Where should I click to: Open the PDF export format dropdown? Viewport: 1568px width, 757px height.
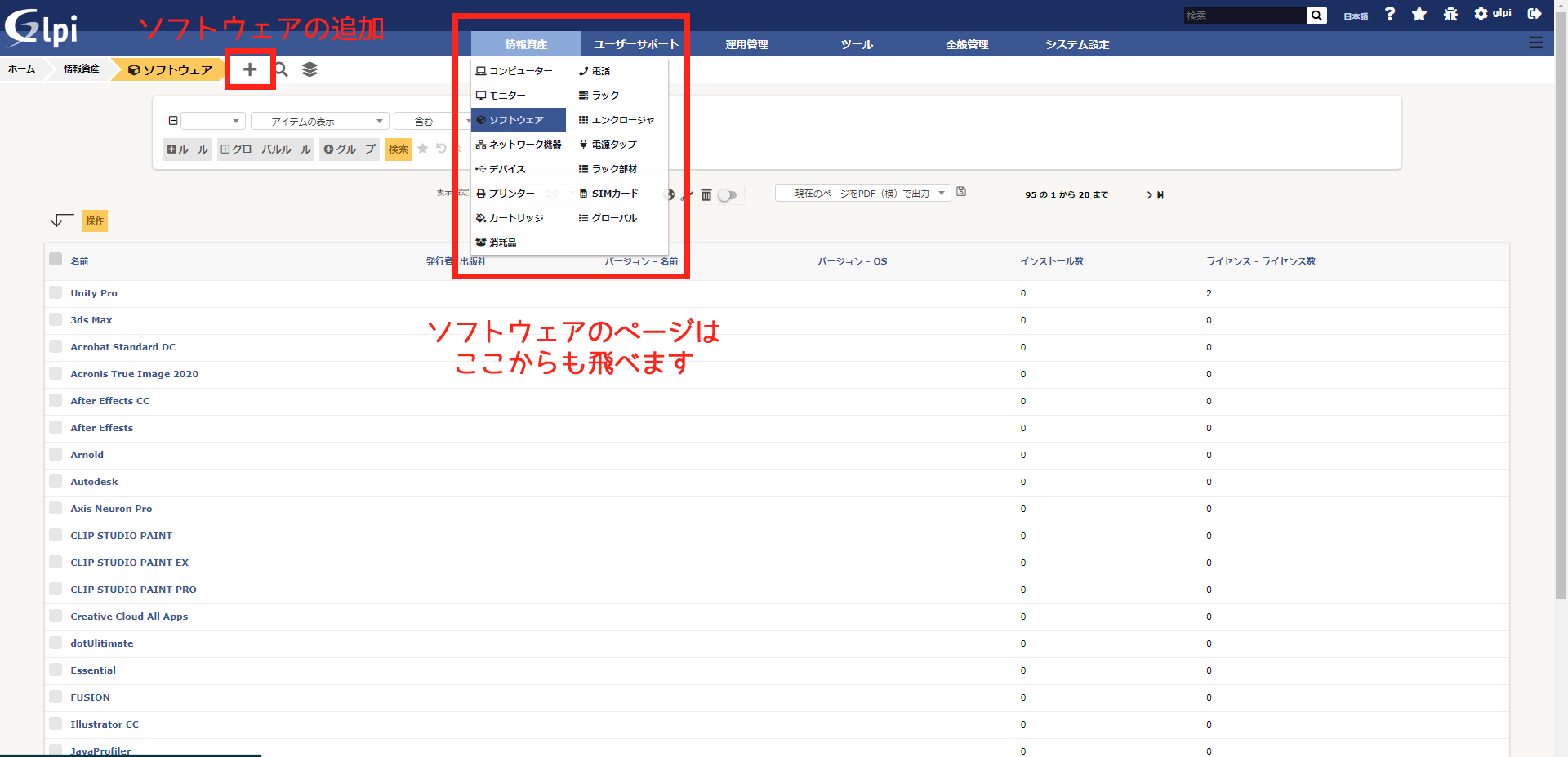[862, 194]
